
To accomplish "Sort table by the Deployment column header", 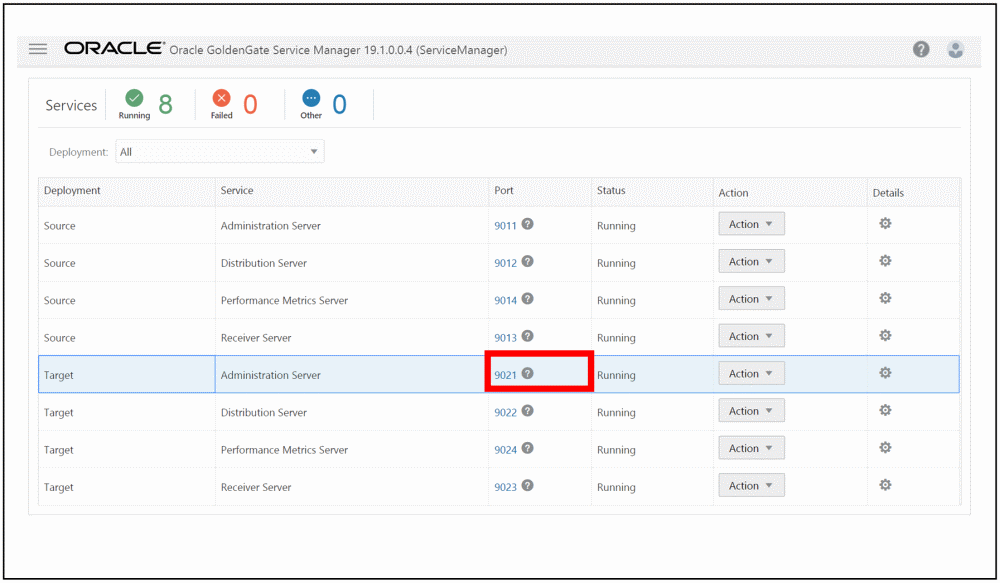I will click(72, 190).
